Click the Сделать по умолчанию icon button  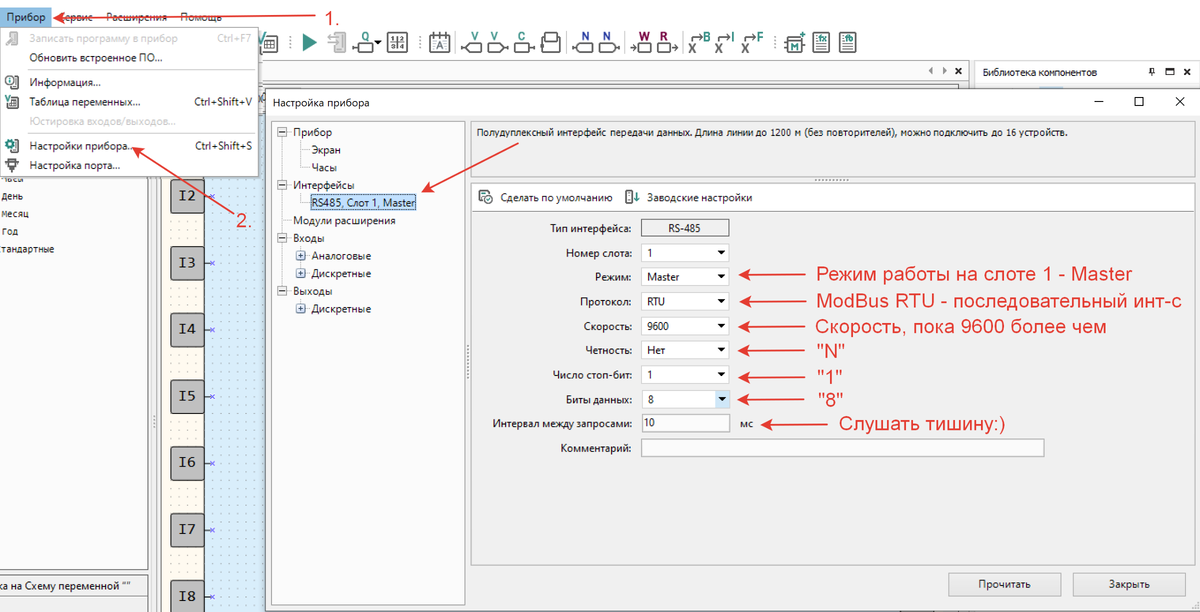click(486, 197)
